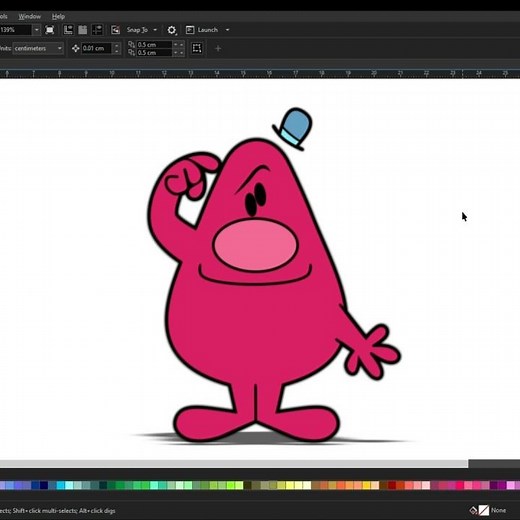Viewport: 520px width, 520px height.
Task: Open the Snap To dropdown
Action: coord(141,30)
